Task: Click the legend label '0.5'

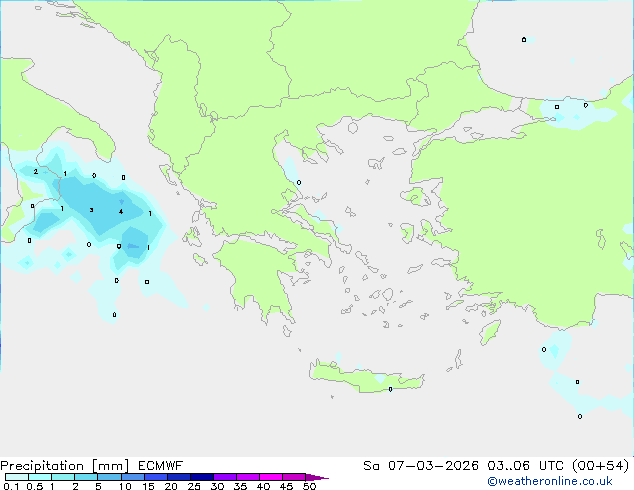Action: pos(35,486)
